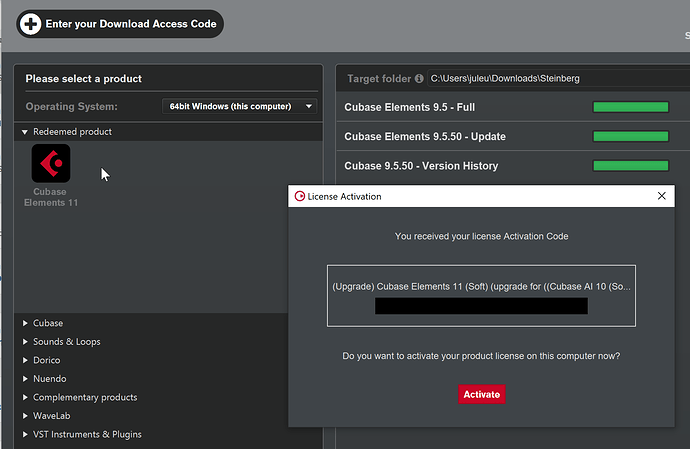Viewport: 690px width, 449px height.
Task: Expand the WaveLab category
Action: pyautogui.click(x=25, y=416)
